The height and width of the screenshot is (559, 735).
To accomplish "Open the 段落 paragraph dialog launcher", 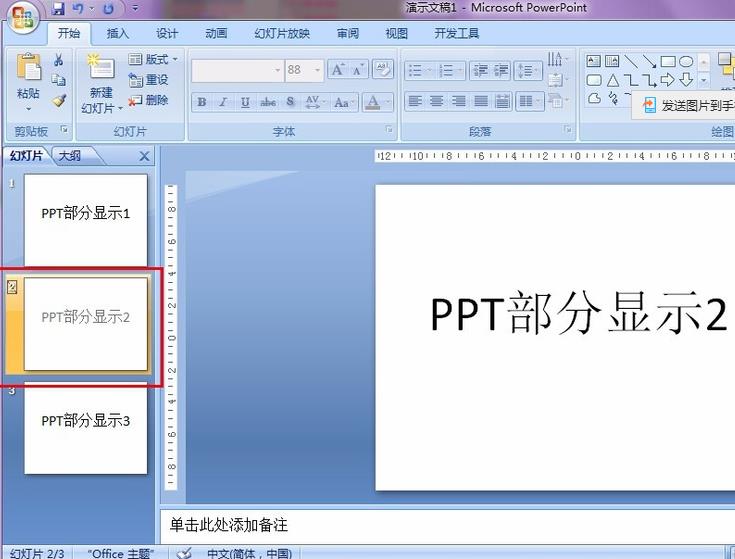I will (x=568, y=130).
